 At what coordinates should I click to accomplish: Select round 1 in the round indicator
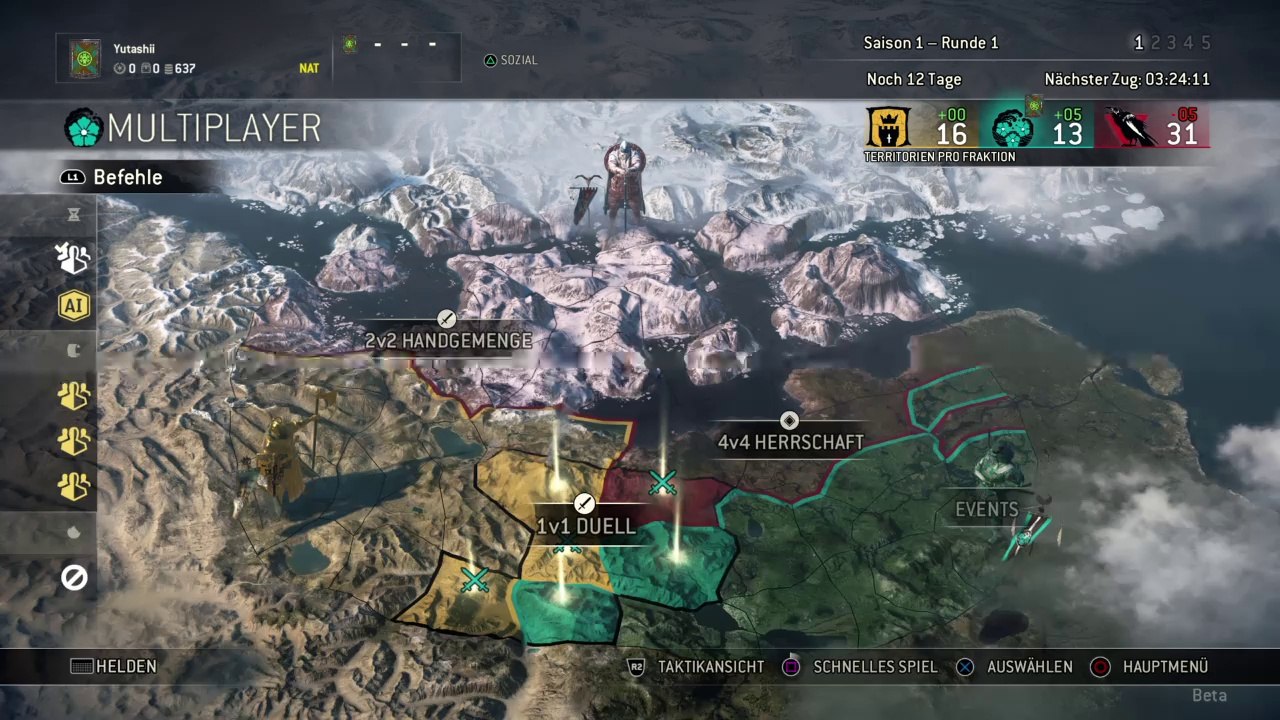pos(1138,43)
